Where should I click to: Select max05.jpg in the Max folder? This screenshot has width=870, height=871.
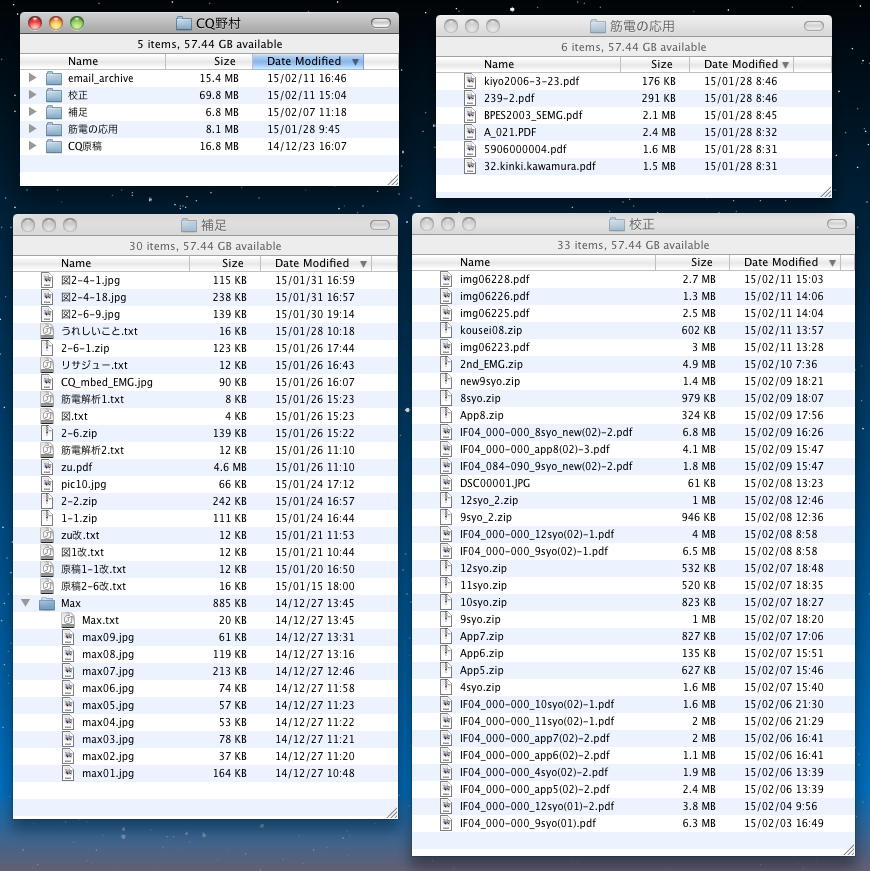[107, 706]
